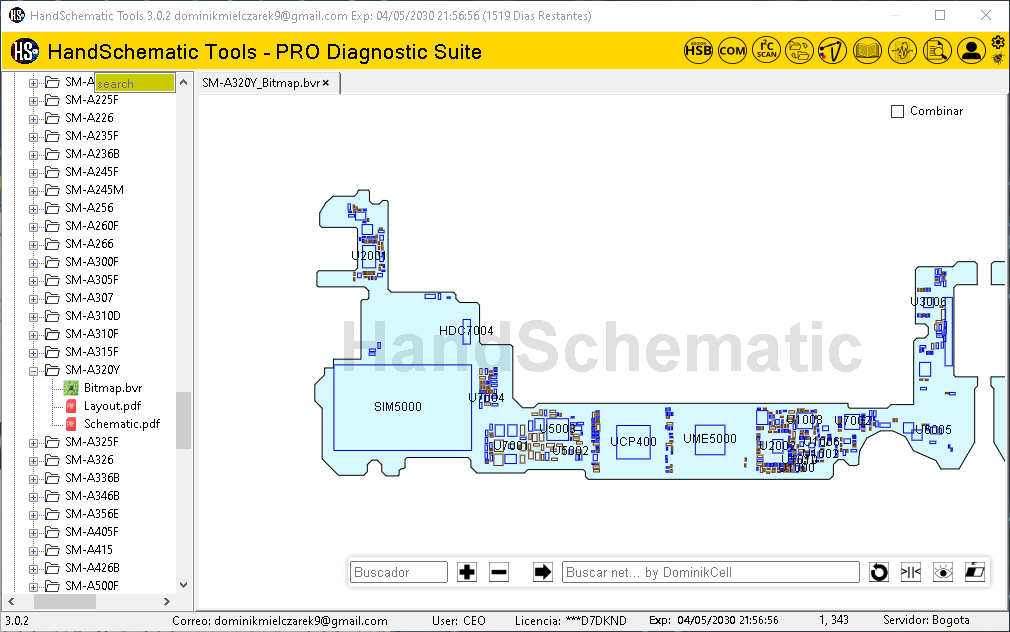Click the Licencia status text
Image resolution: width=1010 pixels, height=632 pixels.
pyautogui.click(x=571, y=621)
